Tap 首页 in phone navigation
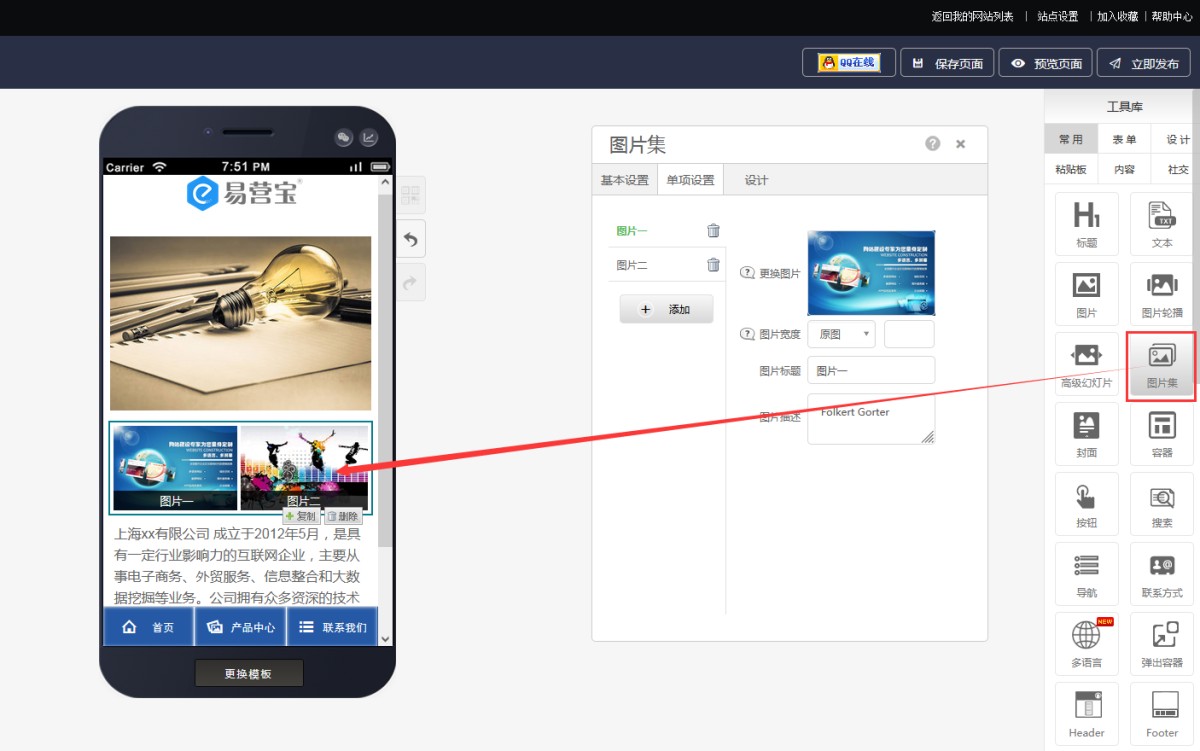 coord(148,627)
